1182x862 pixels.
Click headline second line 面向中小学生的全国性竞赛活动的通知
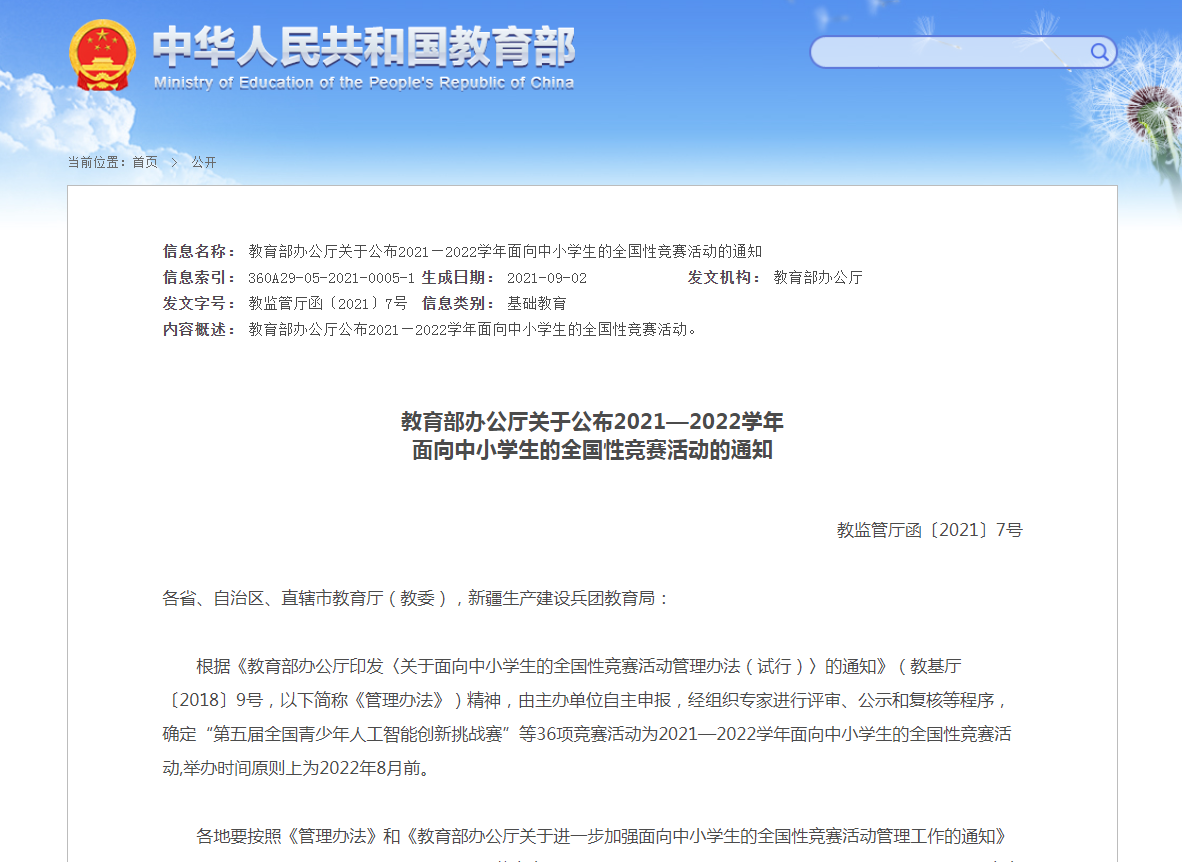(x=592, y=450)
